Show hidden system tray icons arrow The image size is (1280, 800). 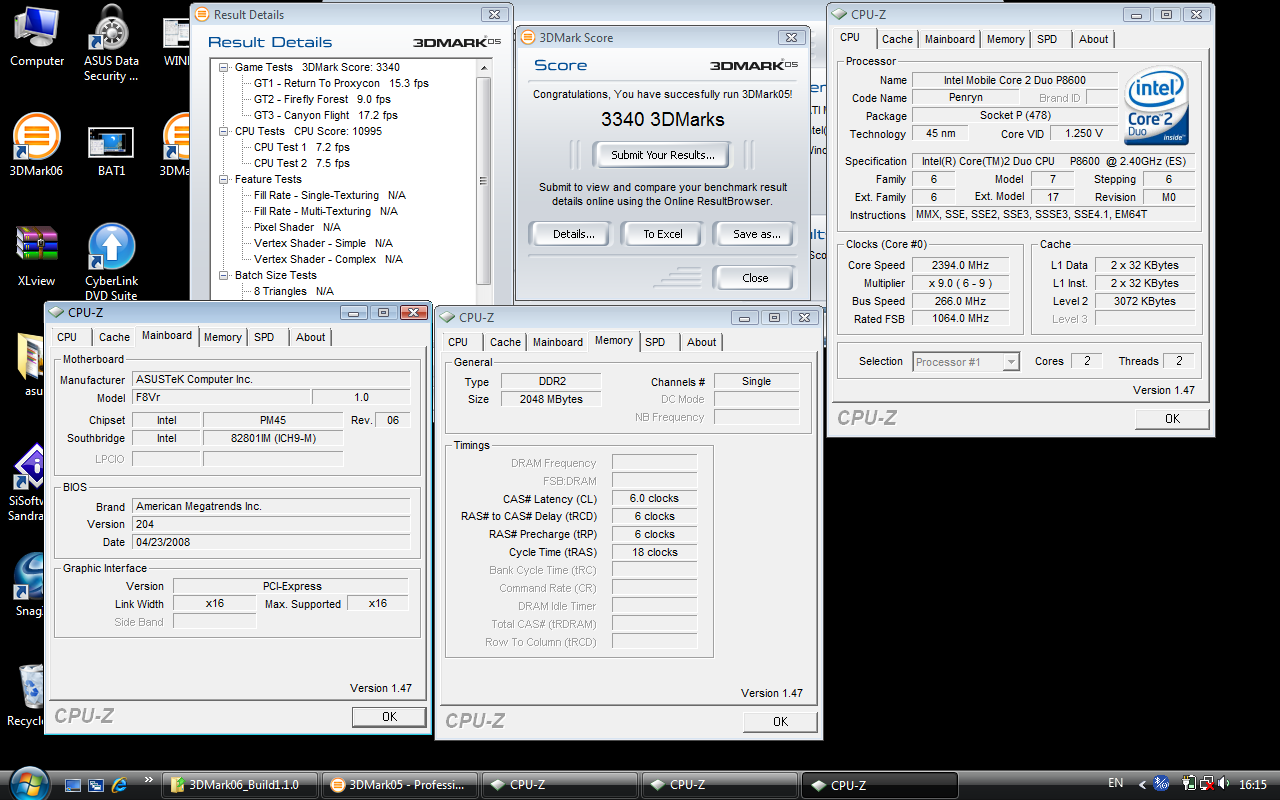tap(1141, 784)
